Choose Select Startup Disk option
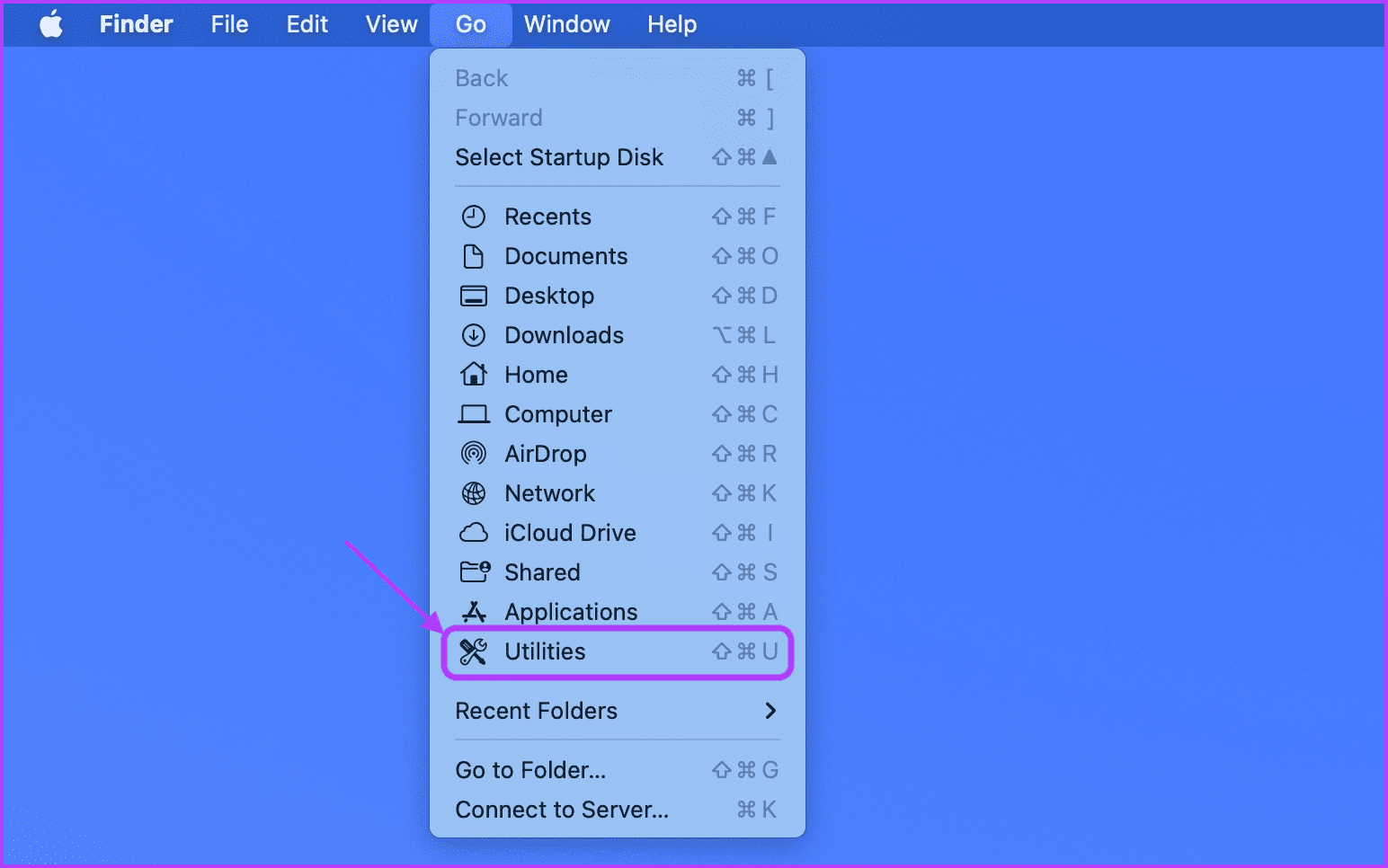 pyautogui.click(x=618, y=157)
